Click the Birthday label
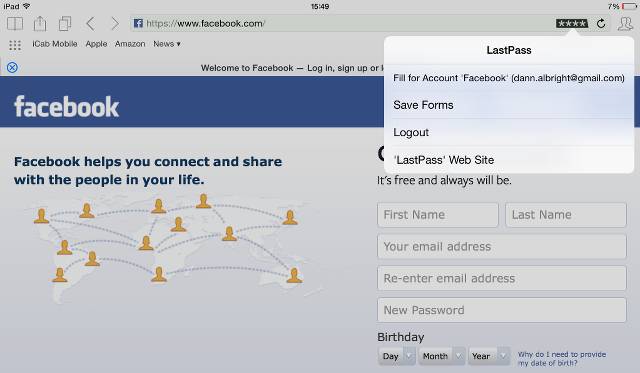This screenshot has height=373, width=640. pos(400,337)
